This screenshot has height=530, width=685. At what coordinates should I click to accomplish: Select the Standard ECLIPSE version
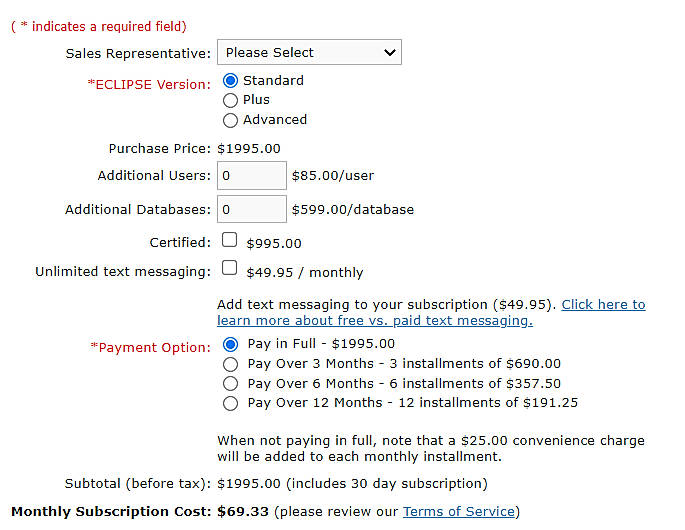(230, 80)
